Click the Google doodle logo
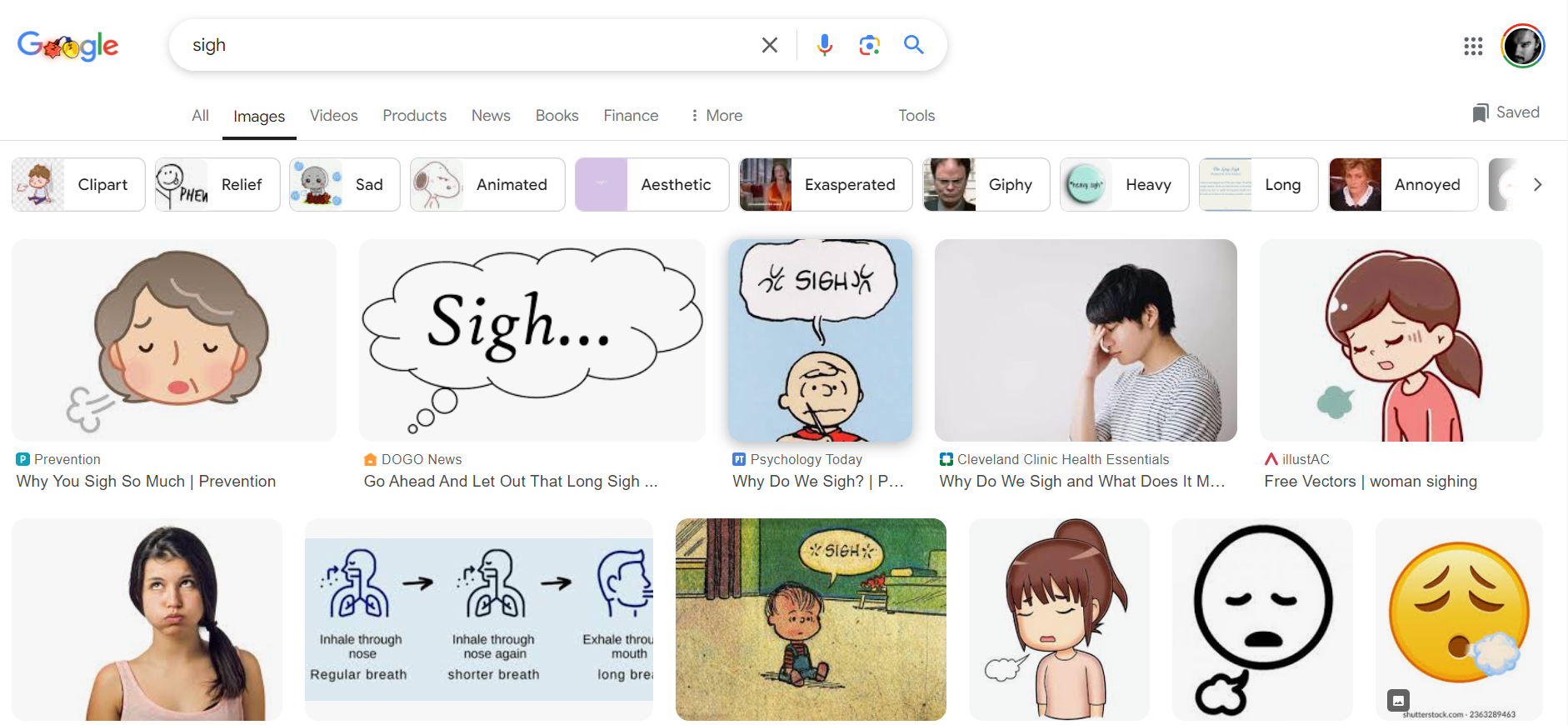 pyautogui.click(x=68, y=46)
